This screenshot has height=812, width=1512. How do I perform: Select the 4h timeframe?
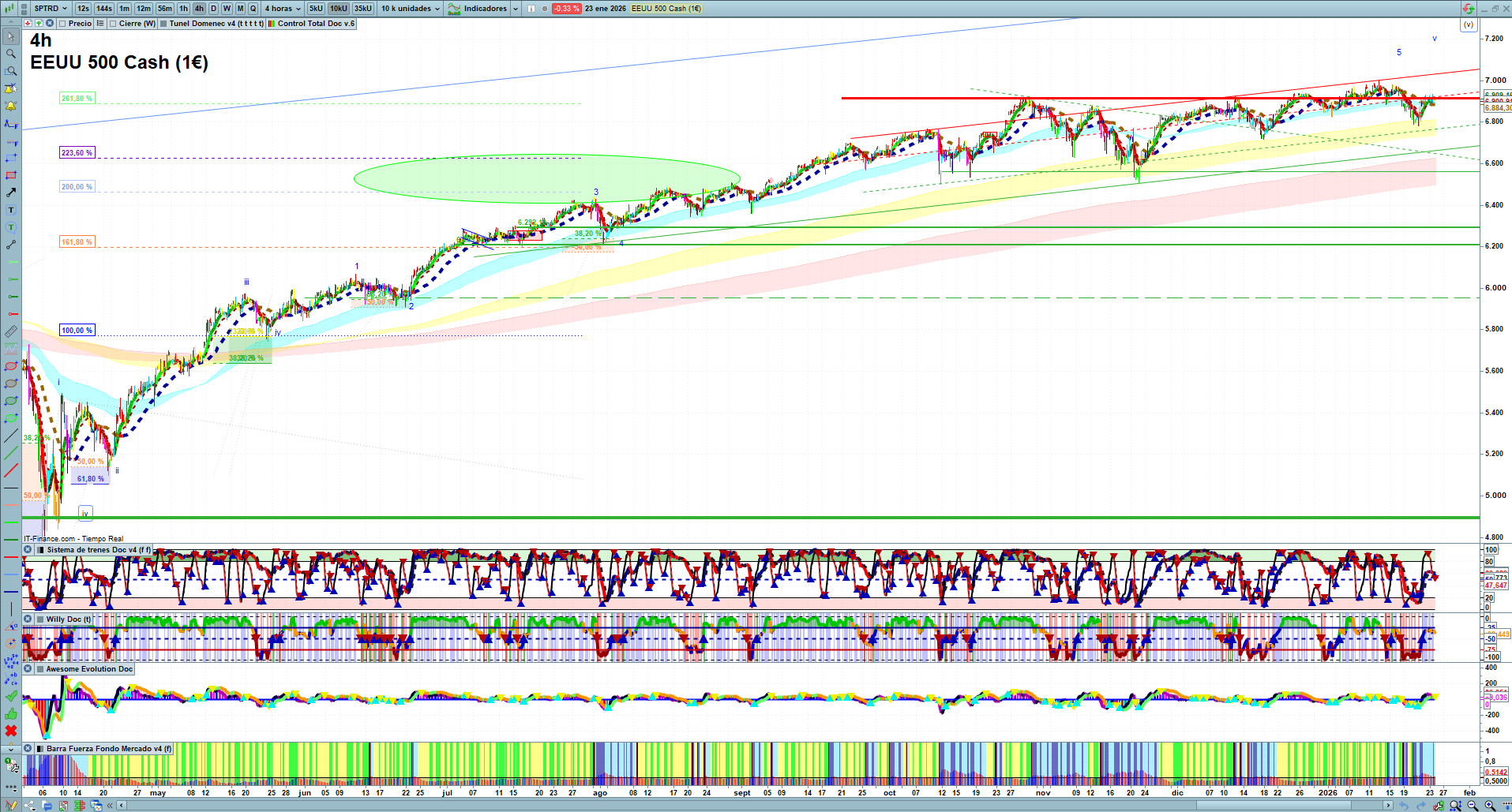tap(199, 9)
